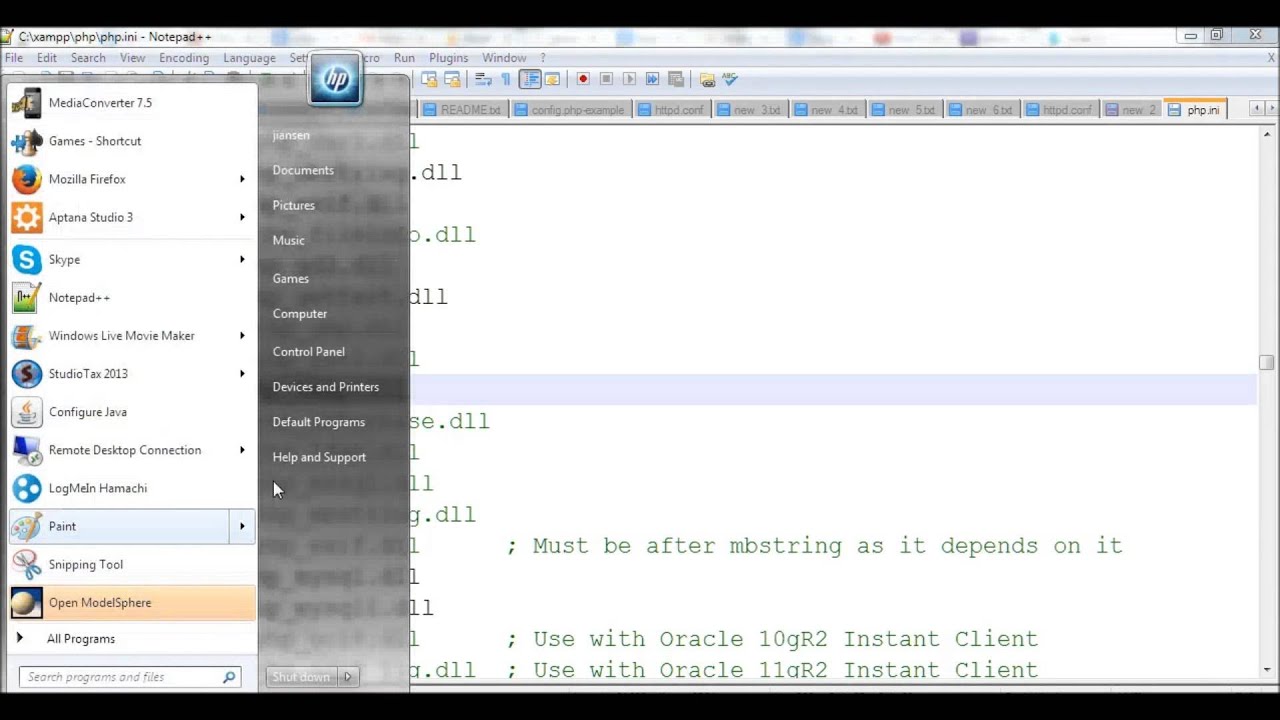Toggle show all characters with the paragraph icon

pos(505,79)
